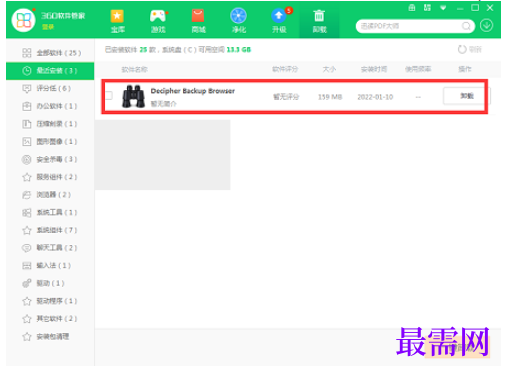The height and width of the screenshot is (373, 508).
Task: Show 全部软件 (25) category
Action: (x=50, y=53)
